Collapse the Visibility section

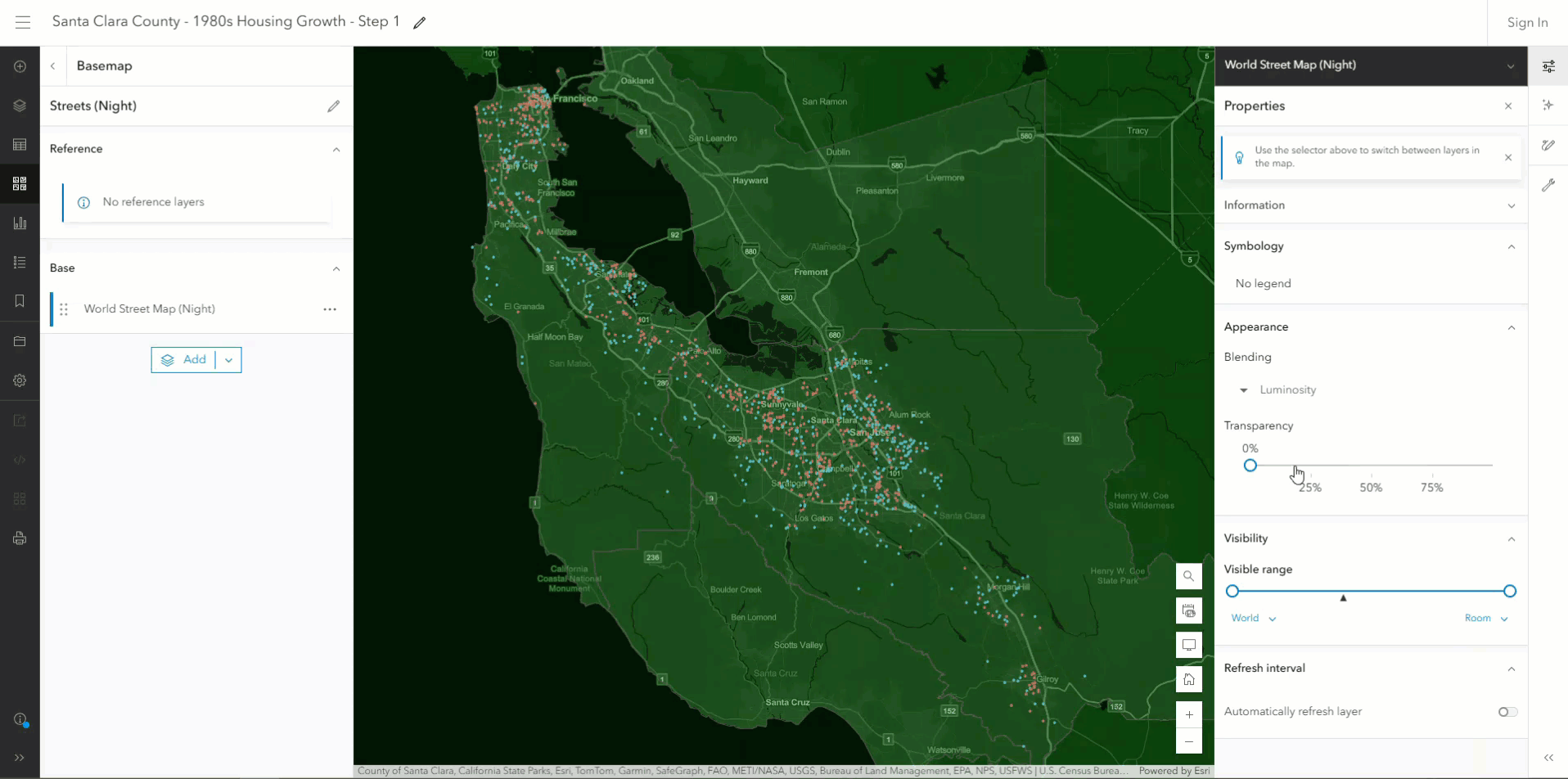click(x=1512, y=538)
